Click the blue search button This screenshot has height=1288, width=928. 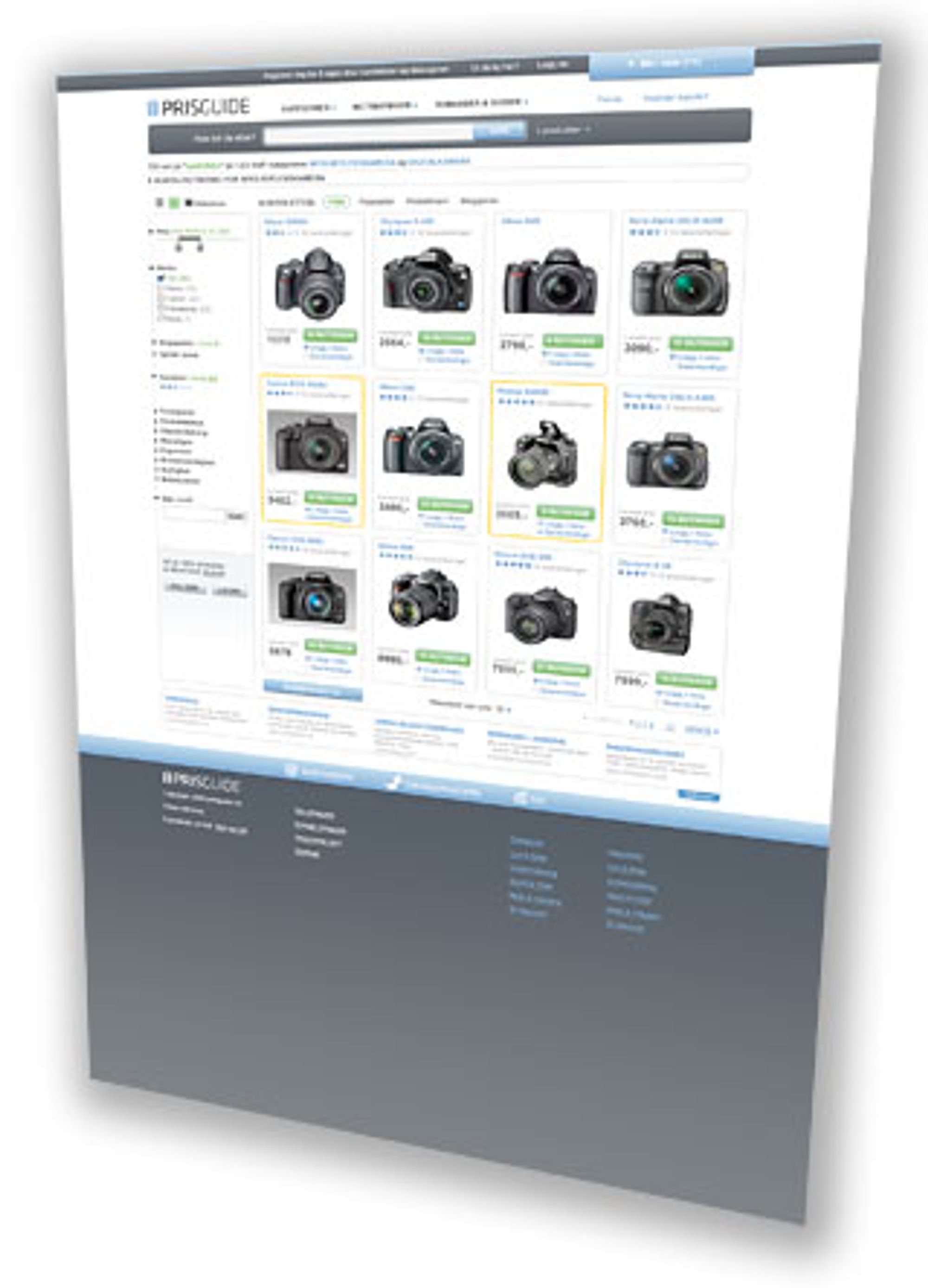tap(499, 131)
